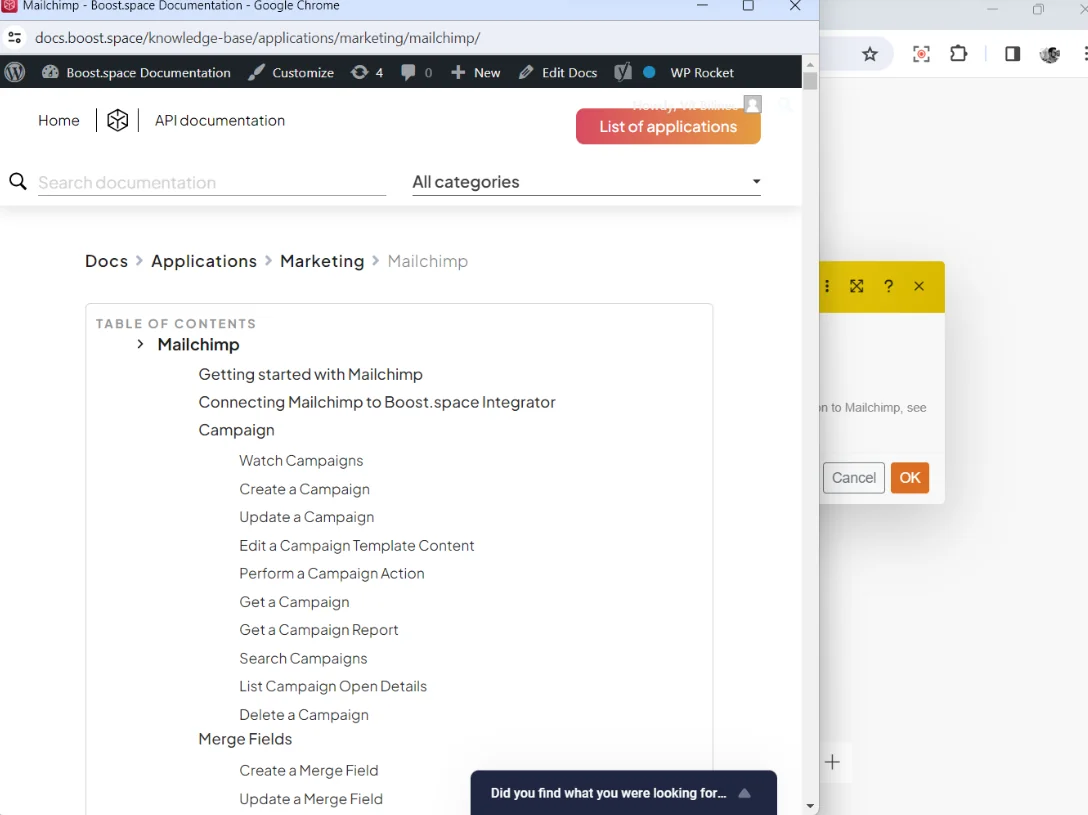Expand the All categories dropdown
1088x815 pixels.
point(586,182)
